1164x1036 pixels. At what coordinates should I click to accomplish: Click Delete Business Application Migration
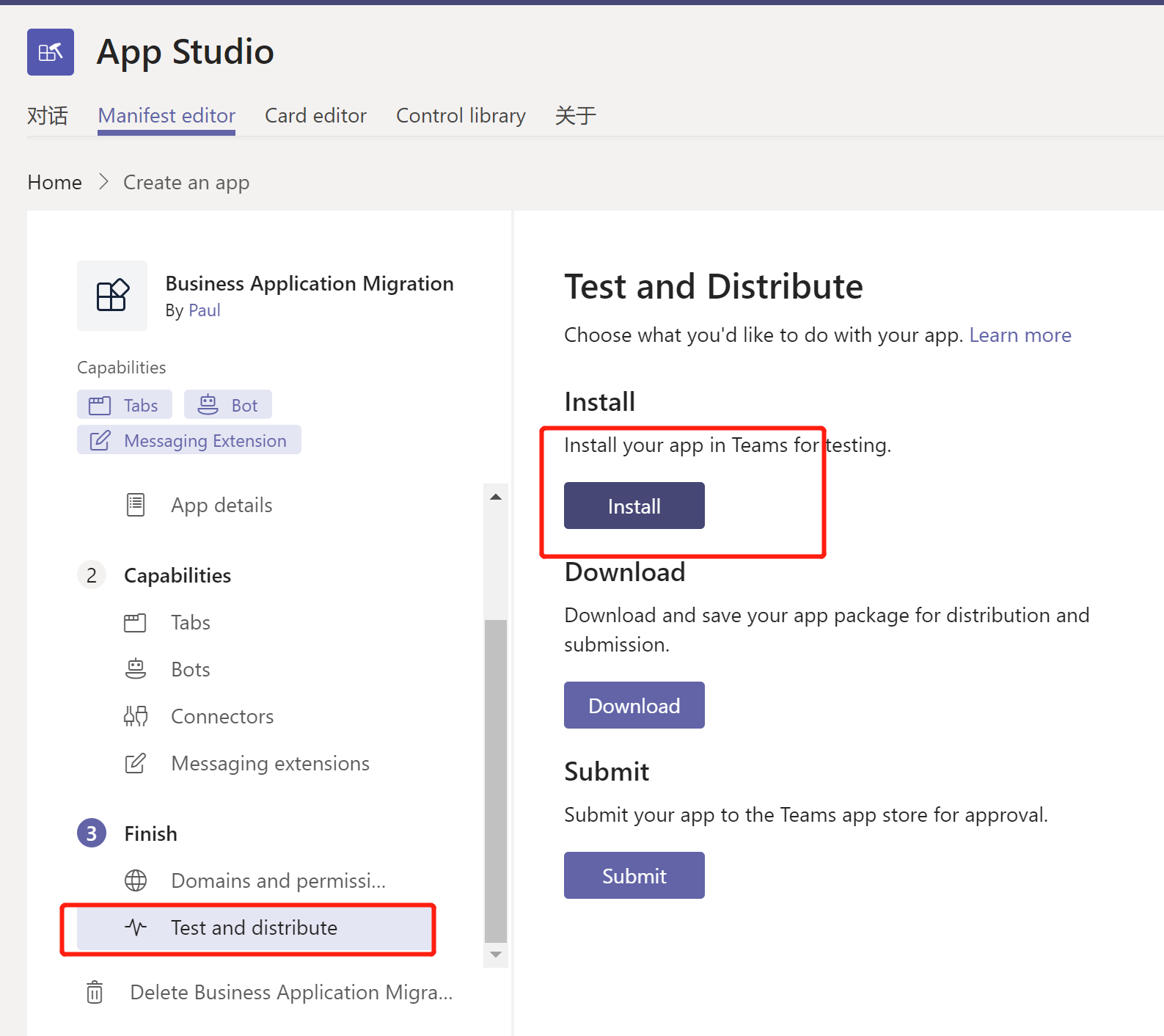pos(291,992)
